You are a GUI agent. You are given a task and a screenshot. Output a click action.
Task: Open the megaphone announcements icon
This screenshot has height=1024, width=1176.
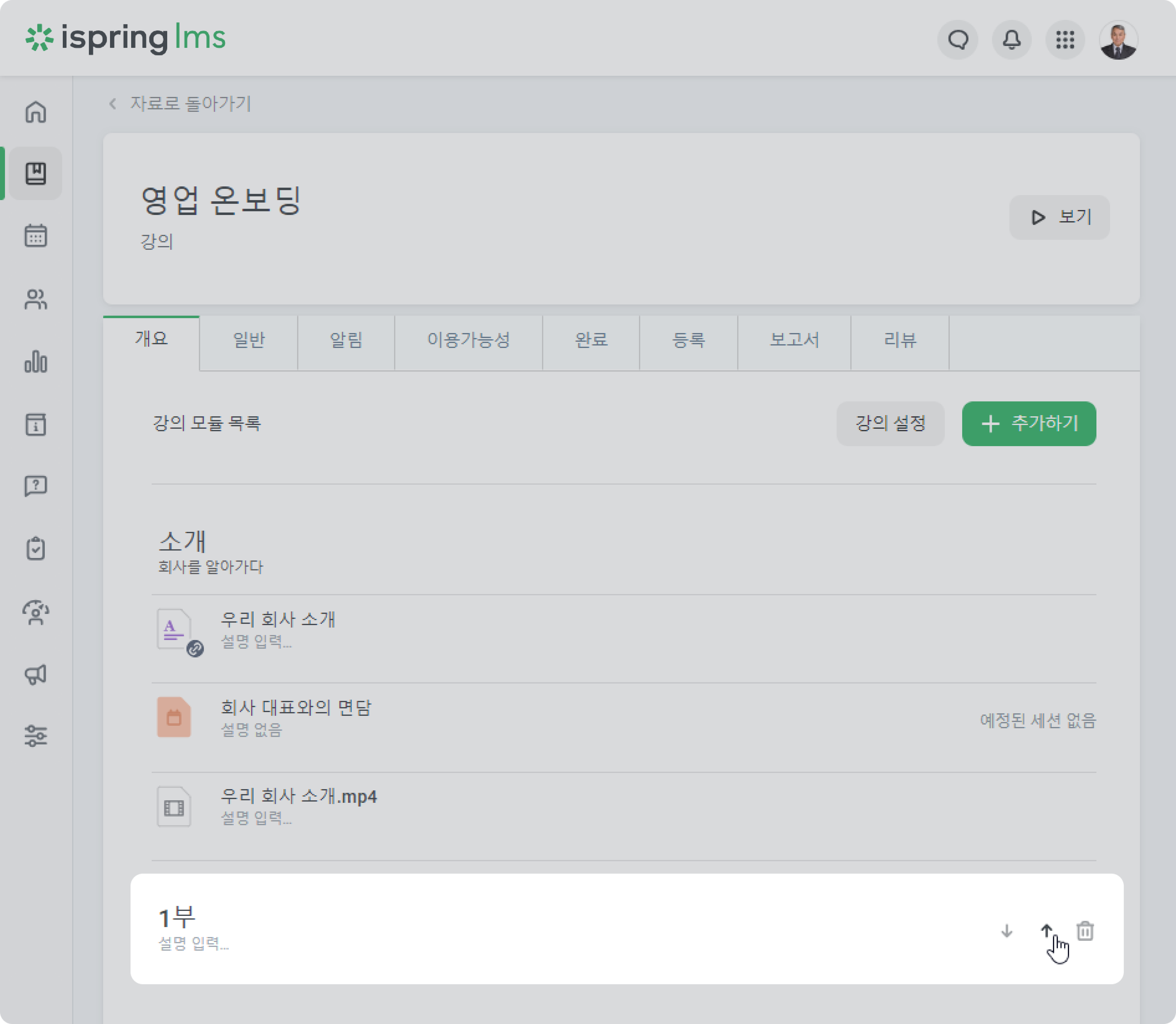35,674
